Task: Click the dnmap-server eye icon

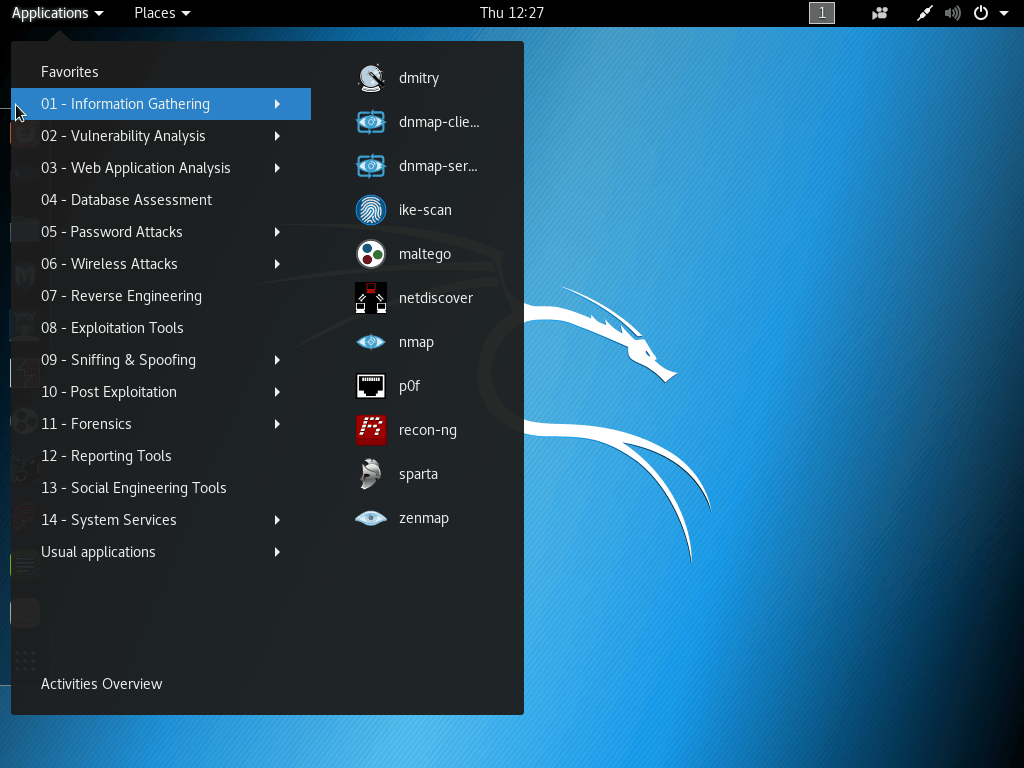Action: 371,166
